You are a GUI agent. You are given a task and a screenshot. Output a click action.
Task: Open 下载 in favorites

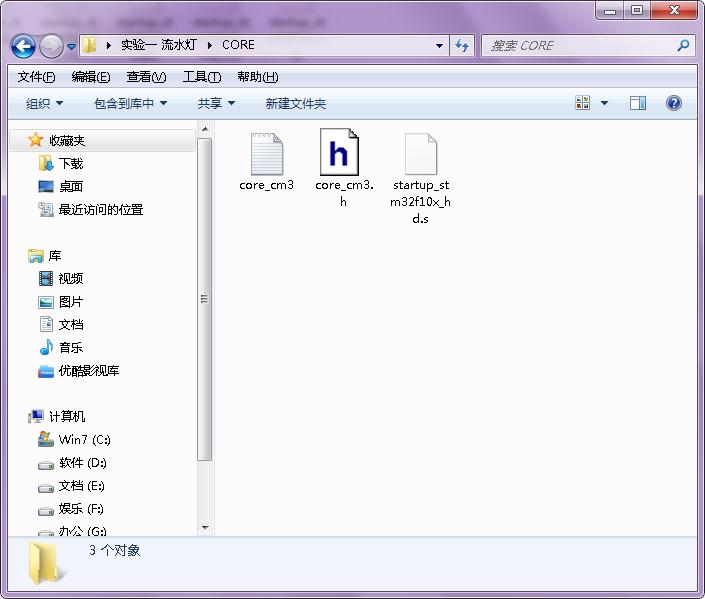coord(71,164)
